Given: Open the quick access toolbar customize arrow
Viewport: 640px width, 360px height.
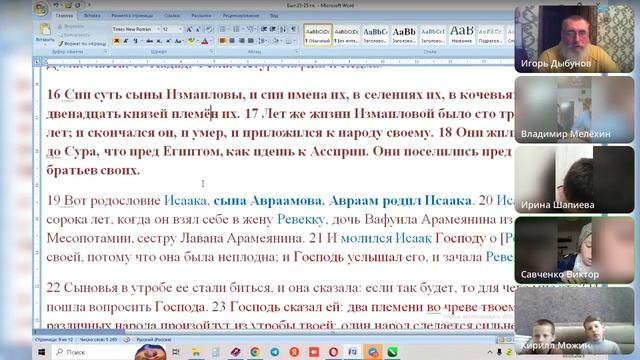Looking at the screenshot, I should point(89,5).
